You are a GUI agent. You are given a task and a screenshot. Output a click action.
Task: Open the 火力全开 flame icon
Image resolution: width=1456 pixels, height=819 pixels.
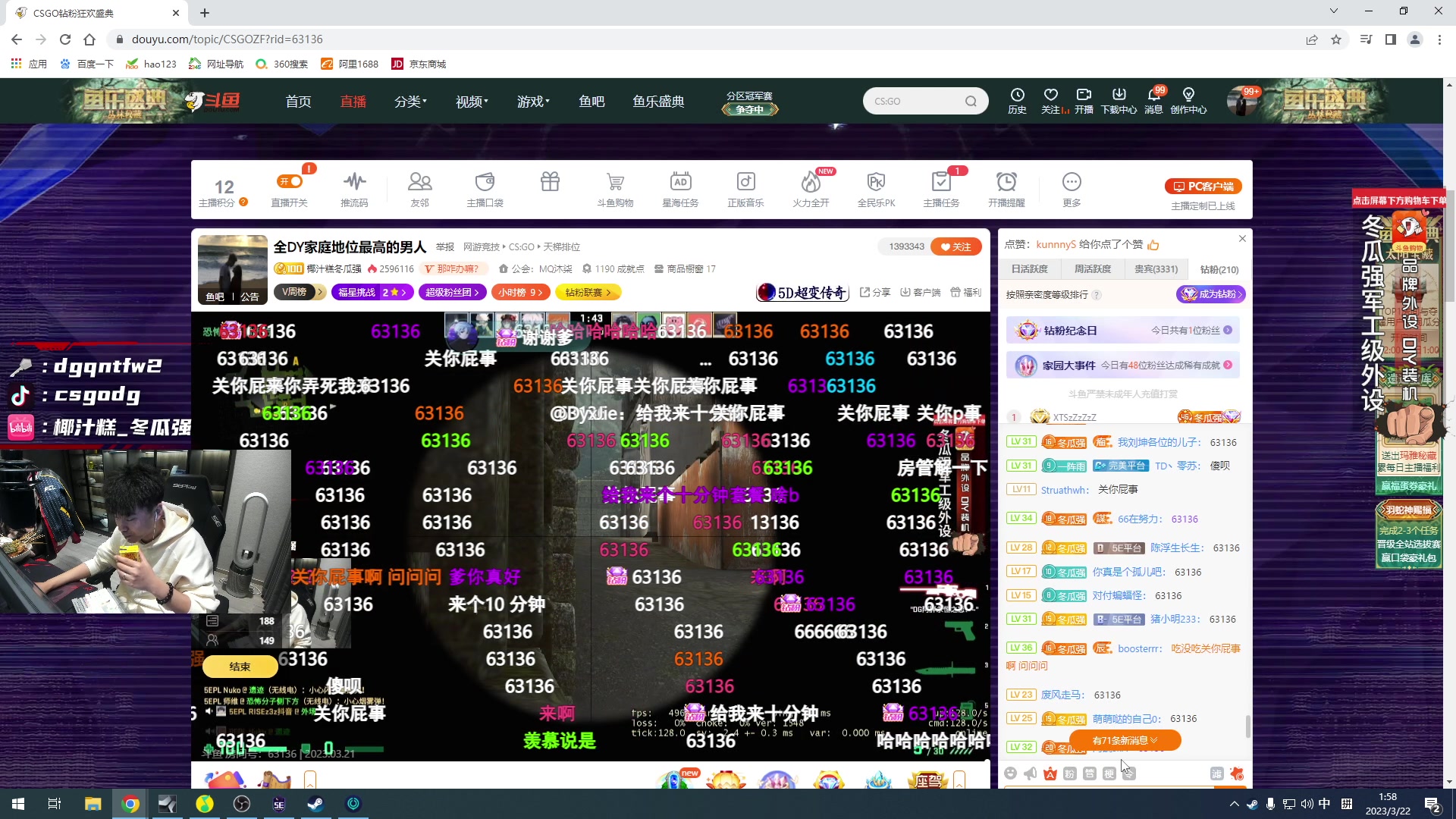click(811, 189)
